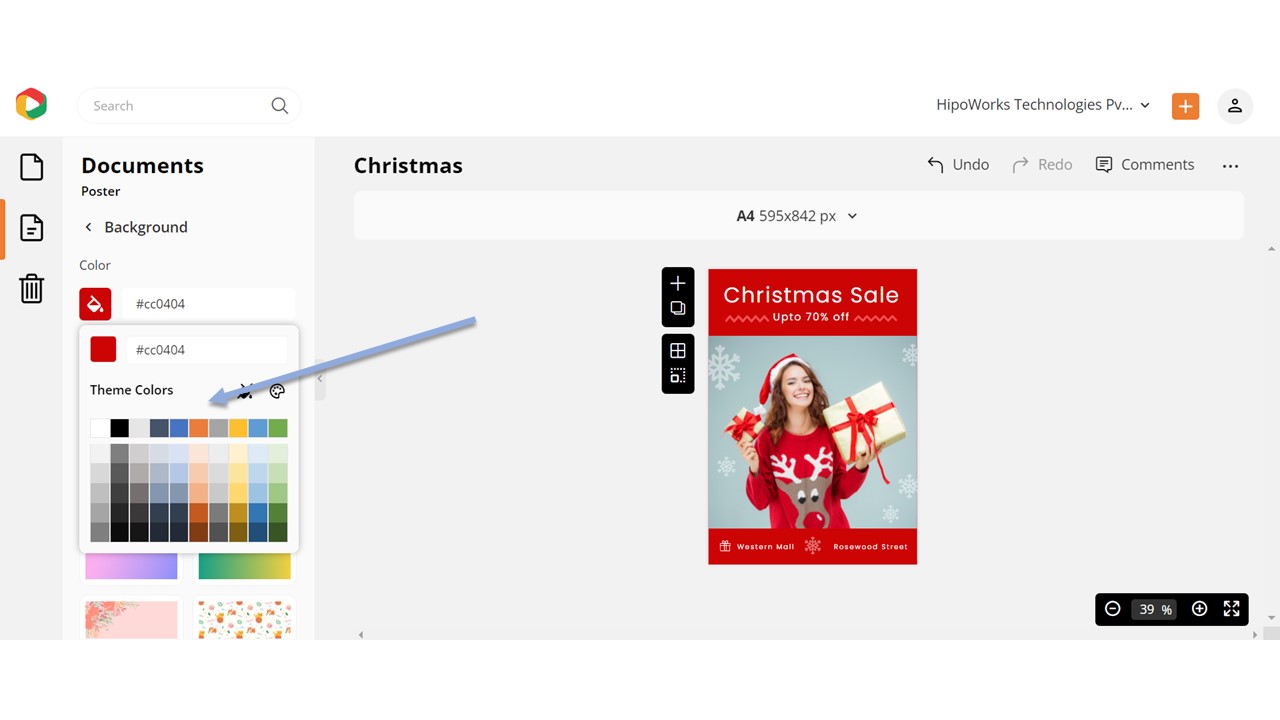The width and height of the screenshot is (1280, 720).
Task: Open the grid layout icon beside the poster
Action: tap(677, 351)
